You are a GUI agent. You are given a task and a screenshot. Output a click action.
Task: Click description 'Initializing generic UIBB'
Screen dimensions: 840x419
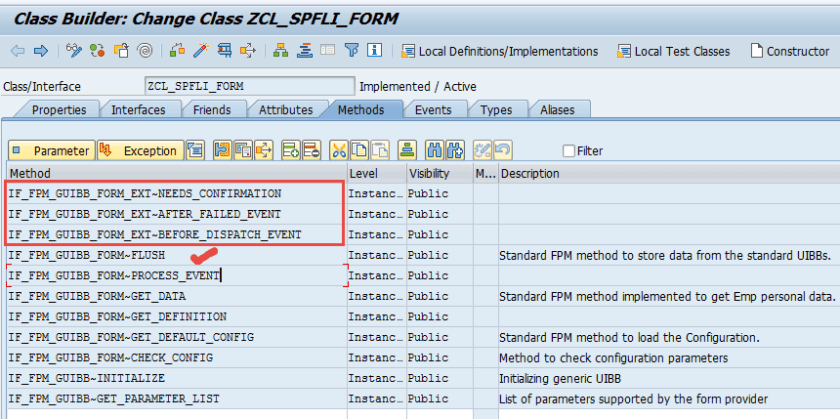tap(560, 379)
